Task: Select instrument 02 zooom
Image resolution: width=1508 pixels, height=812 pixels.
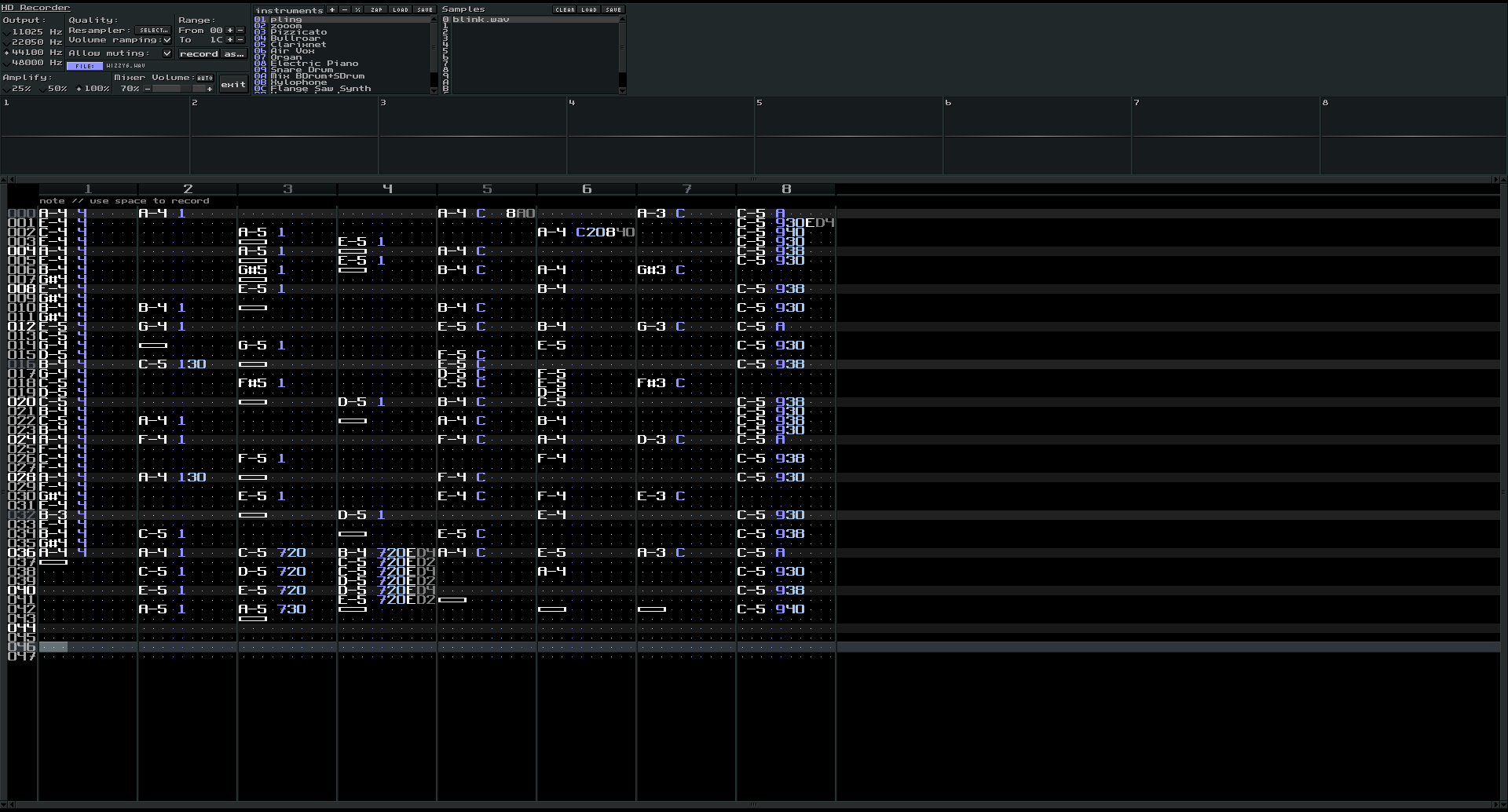Action: (x=342, y=26)
